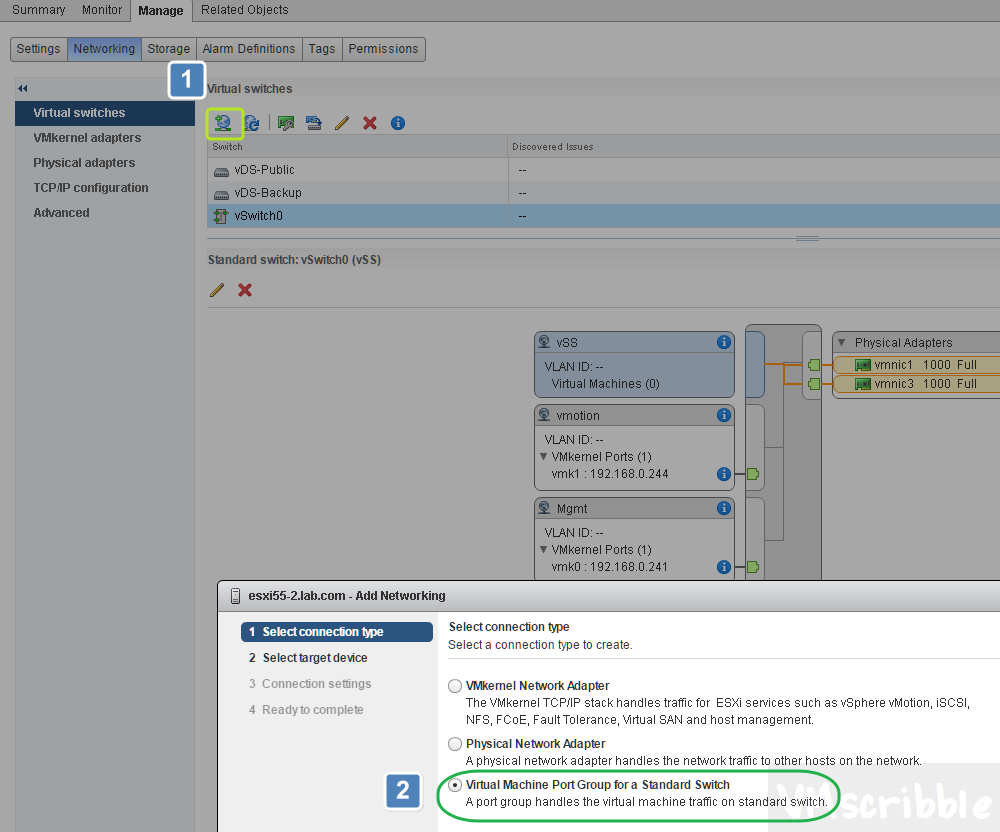Collapse VMkernel Ports under vmotion
This screenshot has width=1000, height=832.
pos(544,457)
